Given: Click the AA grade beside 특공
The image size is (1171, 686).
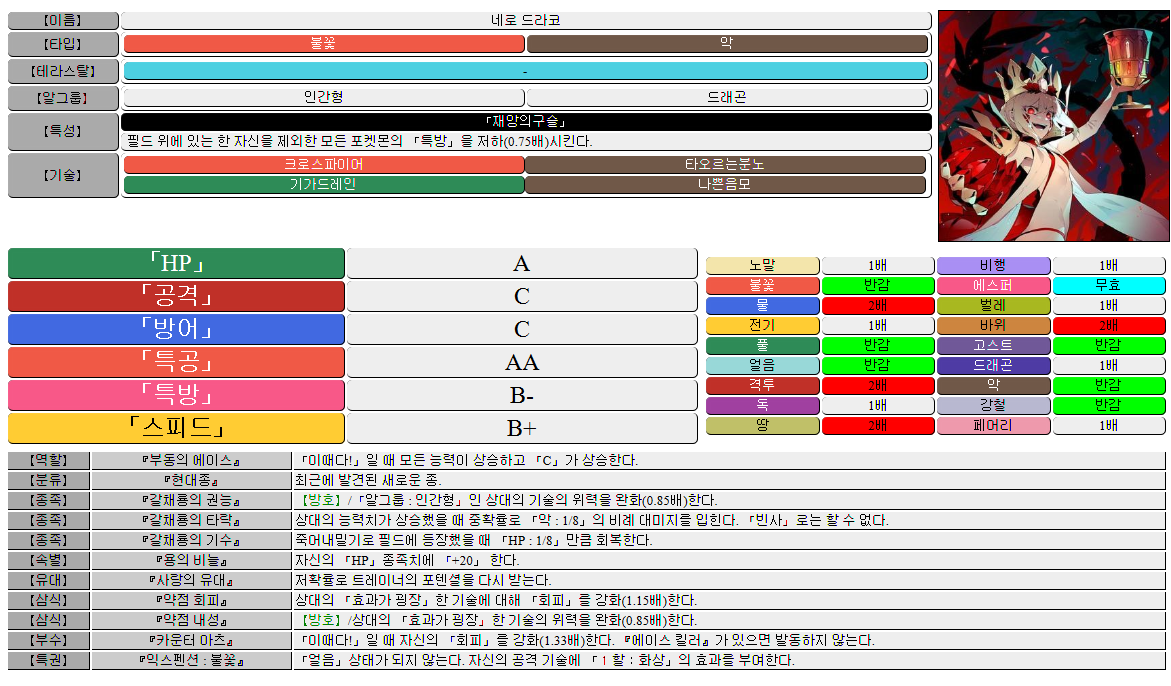Looking at the screenshot, I should click(522, 362).
